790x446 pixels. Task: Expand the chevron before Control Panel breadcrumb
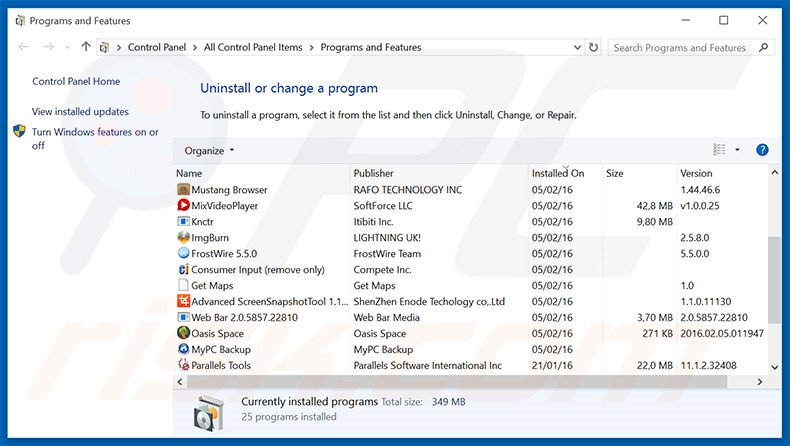pos(119,47)
